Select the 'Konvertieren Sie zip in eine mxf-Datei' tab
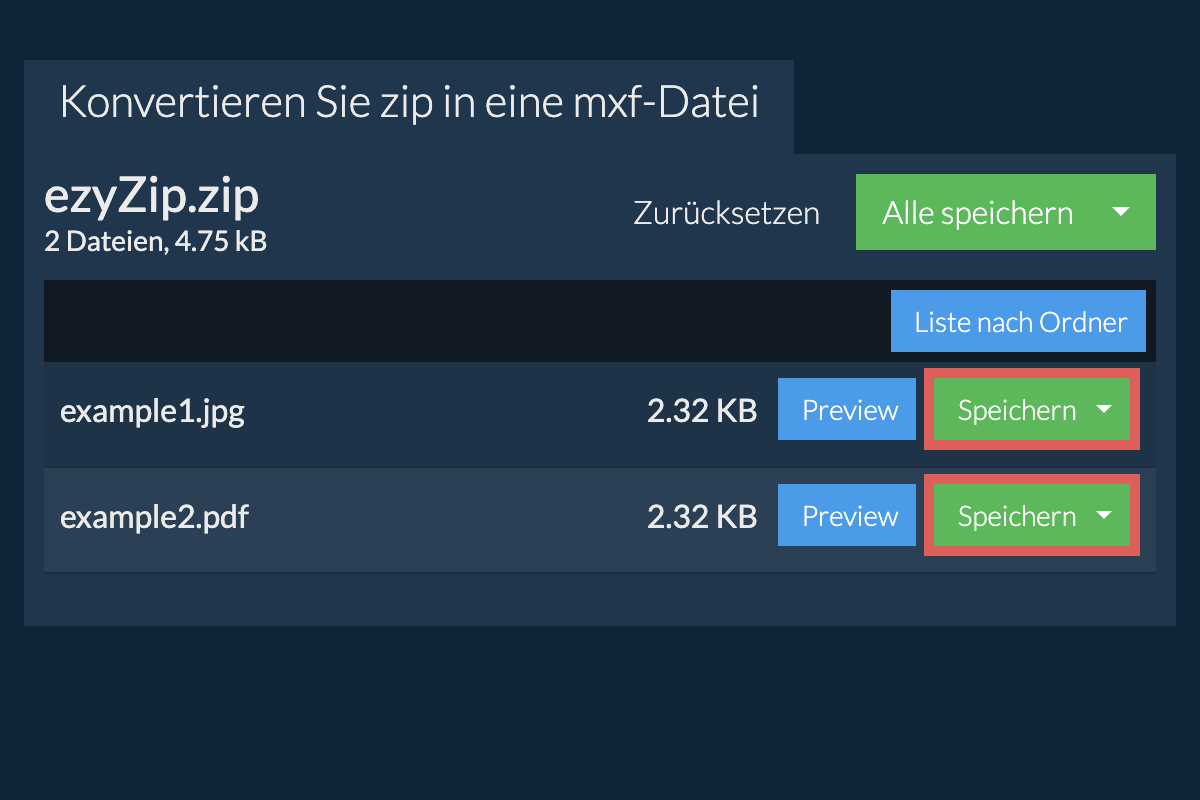Viewport: 1200px width, 800px height. 408,104
